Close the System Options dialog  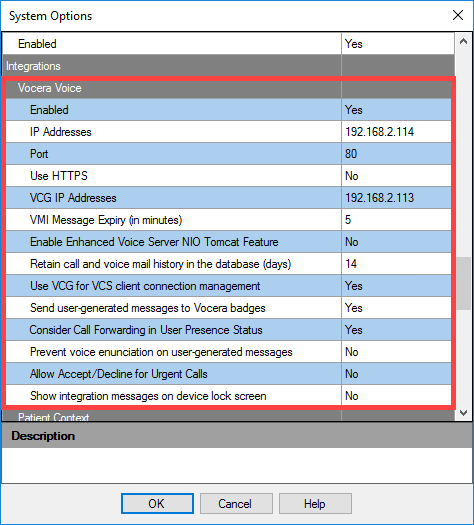click(x=458, y=15)
